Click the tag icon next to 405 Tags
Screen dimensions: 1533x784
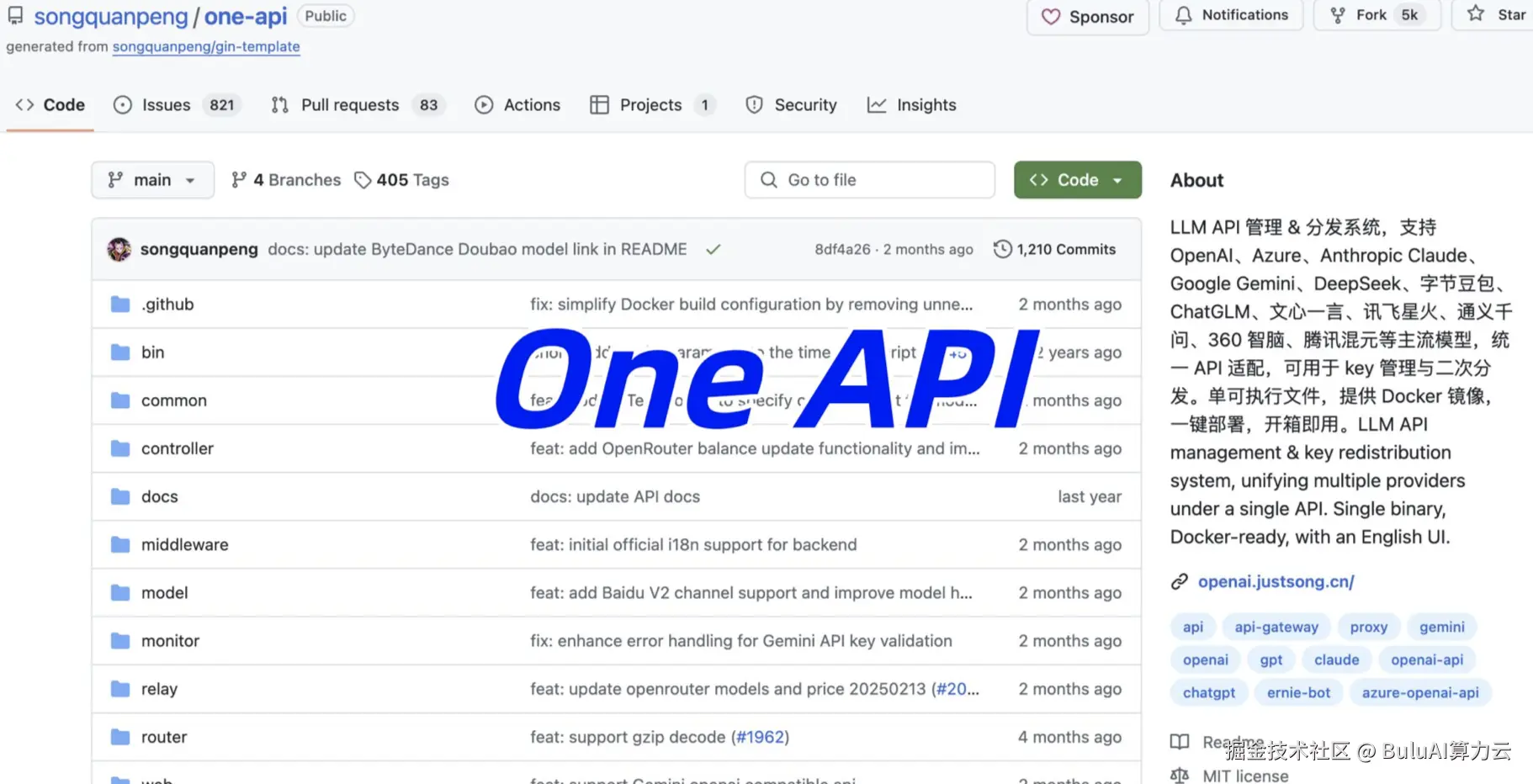pos(363,180)
